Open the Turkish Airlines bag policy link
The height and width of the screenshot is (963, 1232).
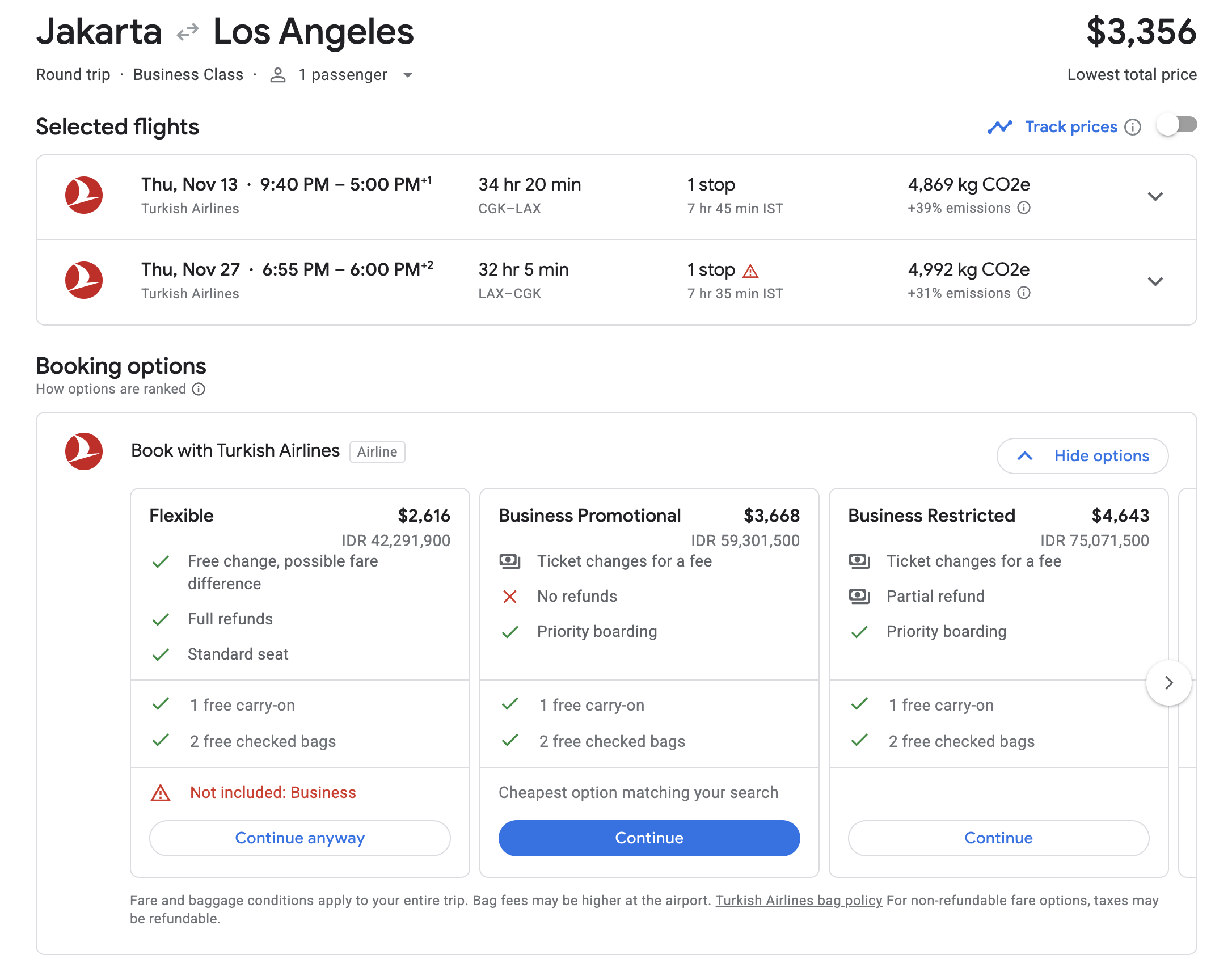point(799,901)
